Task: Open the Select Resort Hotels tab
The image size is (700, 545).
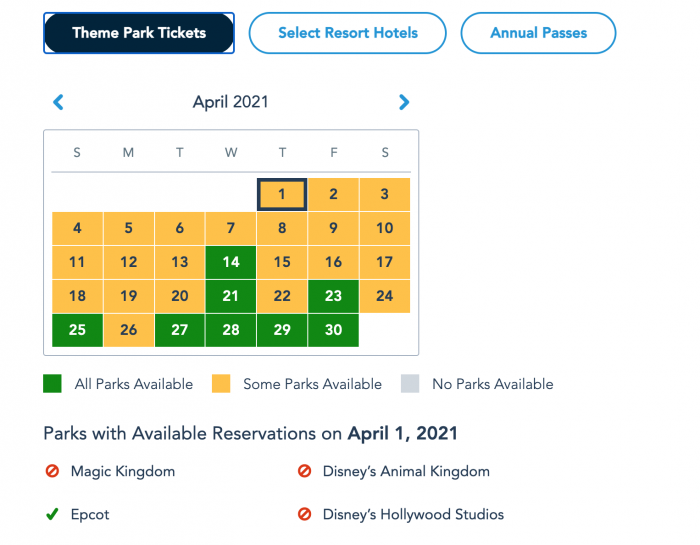Action: pos(347,33)
